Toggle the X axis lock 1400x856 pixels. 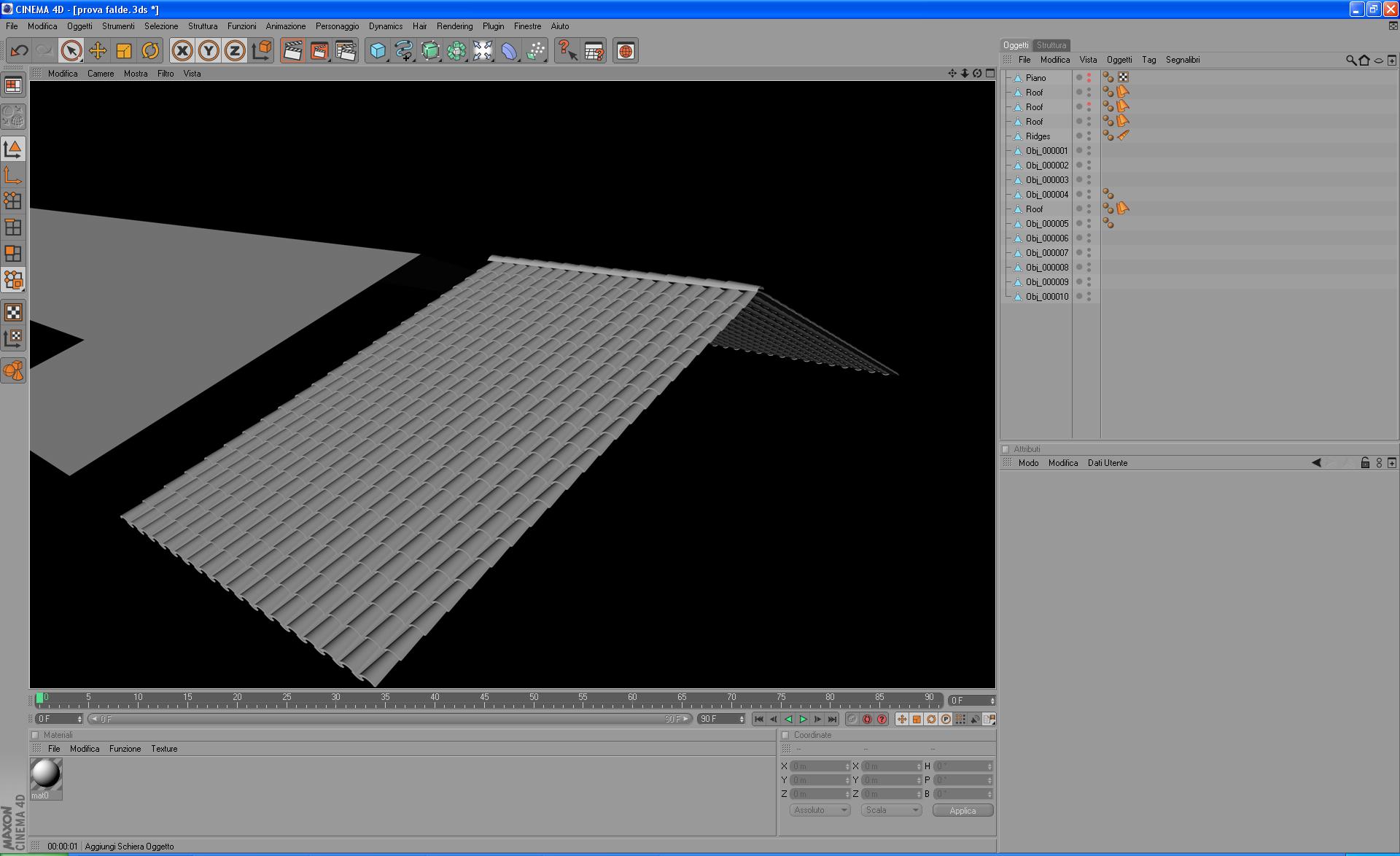182,50
